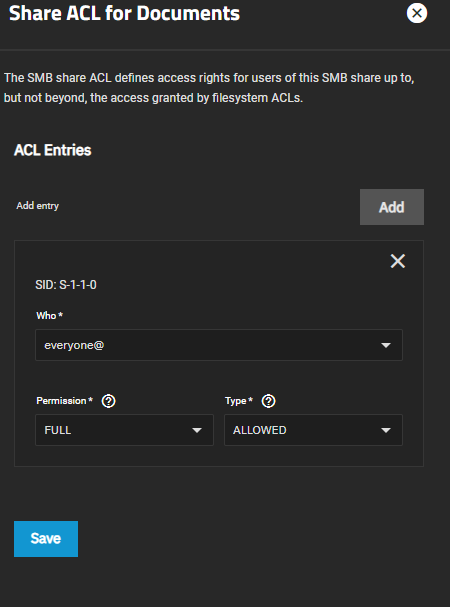This screenshot has width=450, height=607.
Task: Expand the Who dropdown arrow
Action: click(386, 345)
